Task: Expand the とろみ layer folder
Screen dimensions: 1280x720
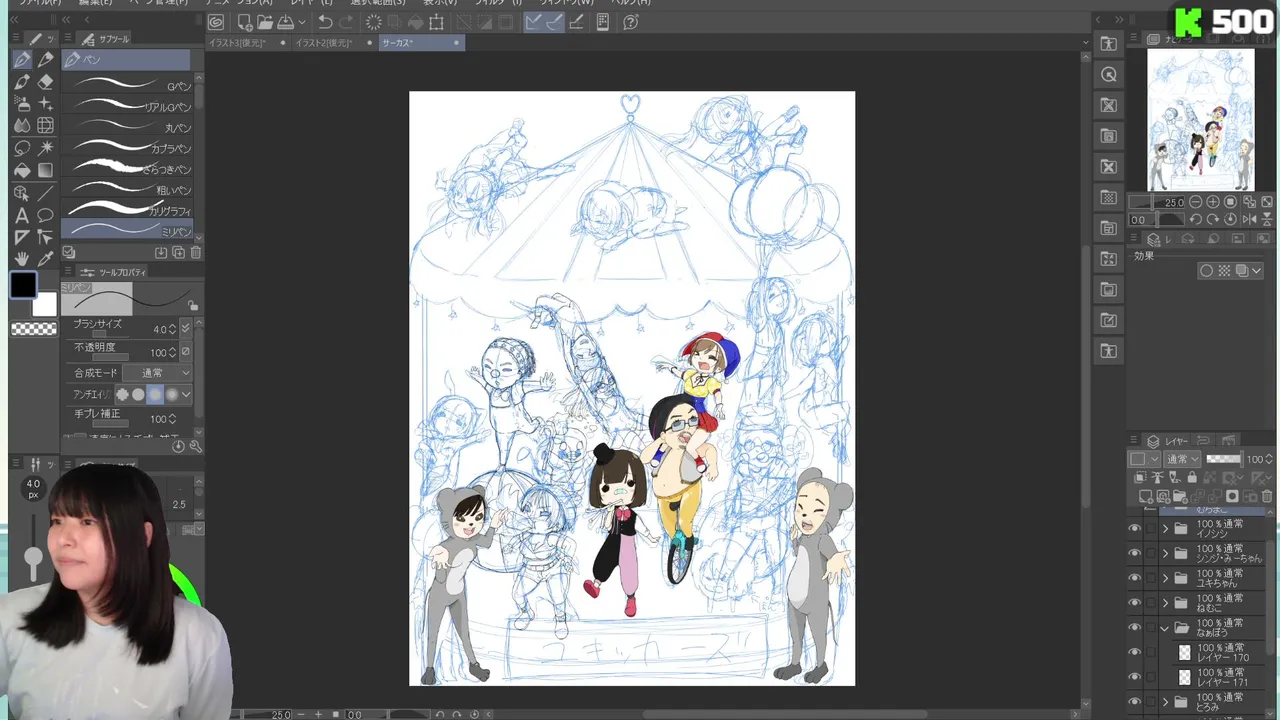Action: (x=1165, y=702)
